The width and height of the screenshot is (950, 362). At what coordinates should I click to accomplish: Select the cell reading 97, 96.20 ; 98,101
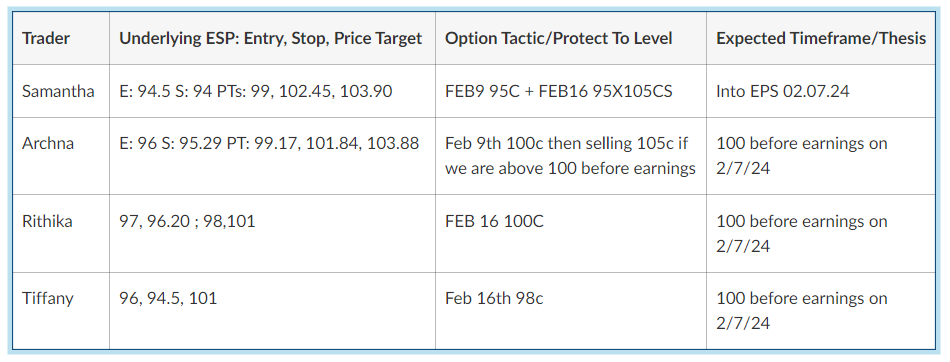point(272,233)
